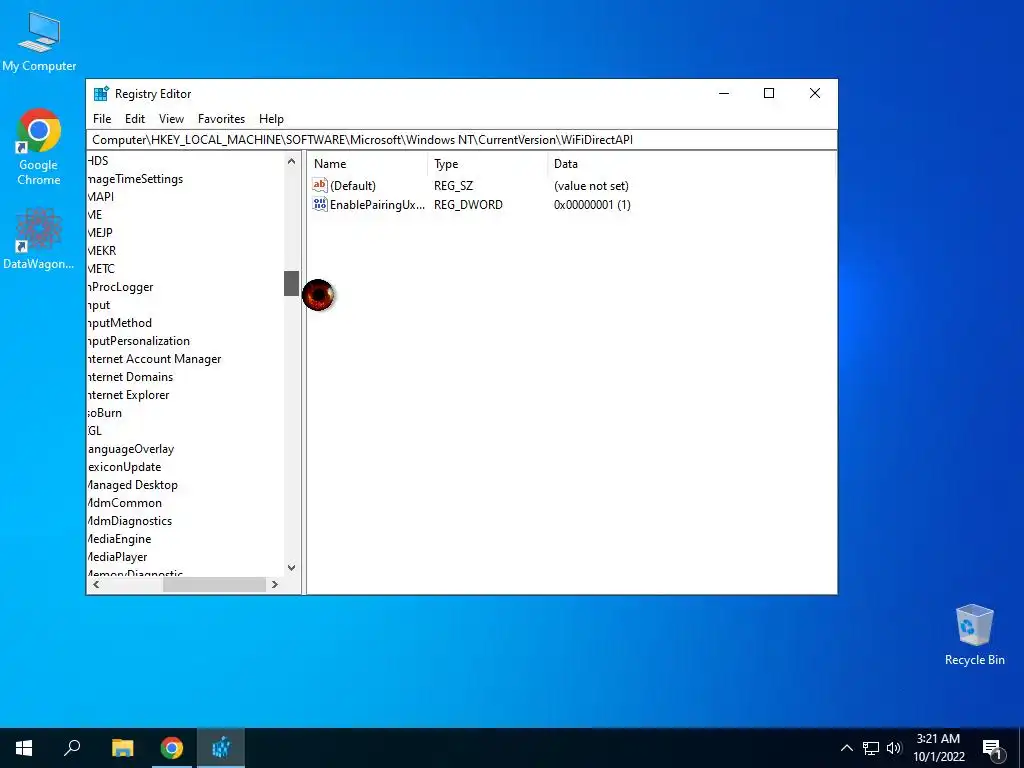
Task: Select the ImageTimeSettings tree key
Action: [x=135, y=179]
